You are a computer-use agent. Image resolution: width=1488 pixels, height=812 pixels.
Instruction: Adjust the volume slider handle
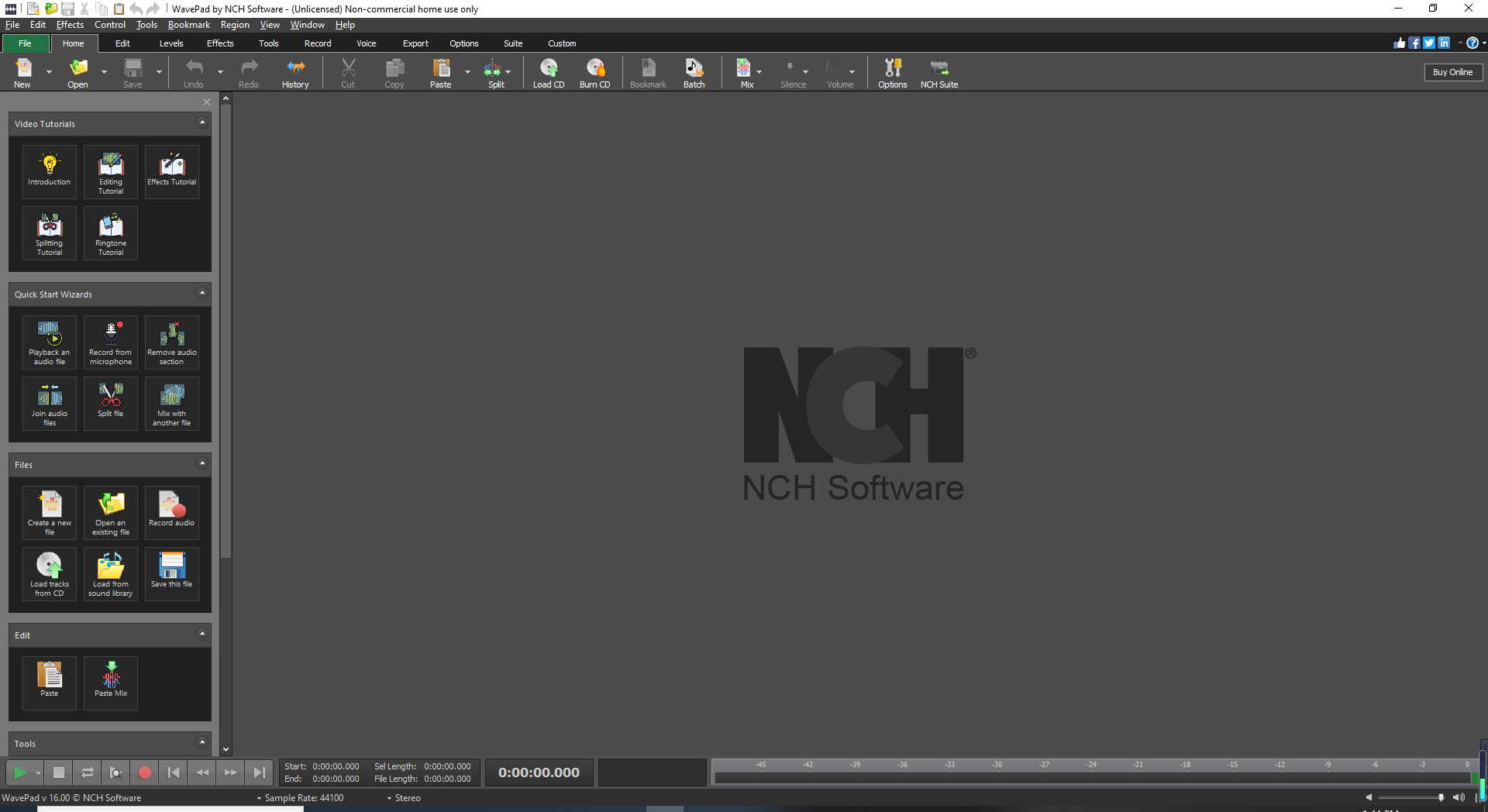tap(1441, 797)
